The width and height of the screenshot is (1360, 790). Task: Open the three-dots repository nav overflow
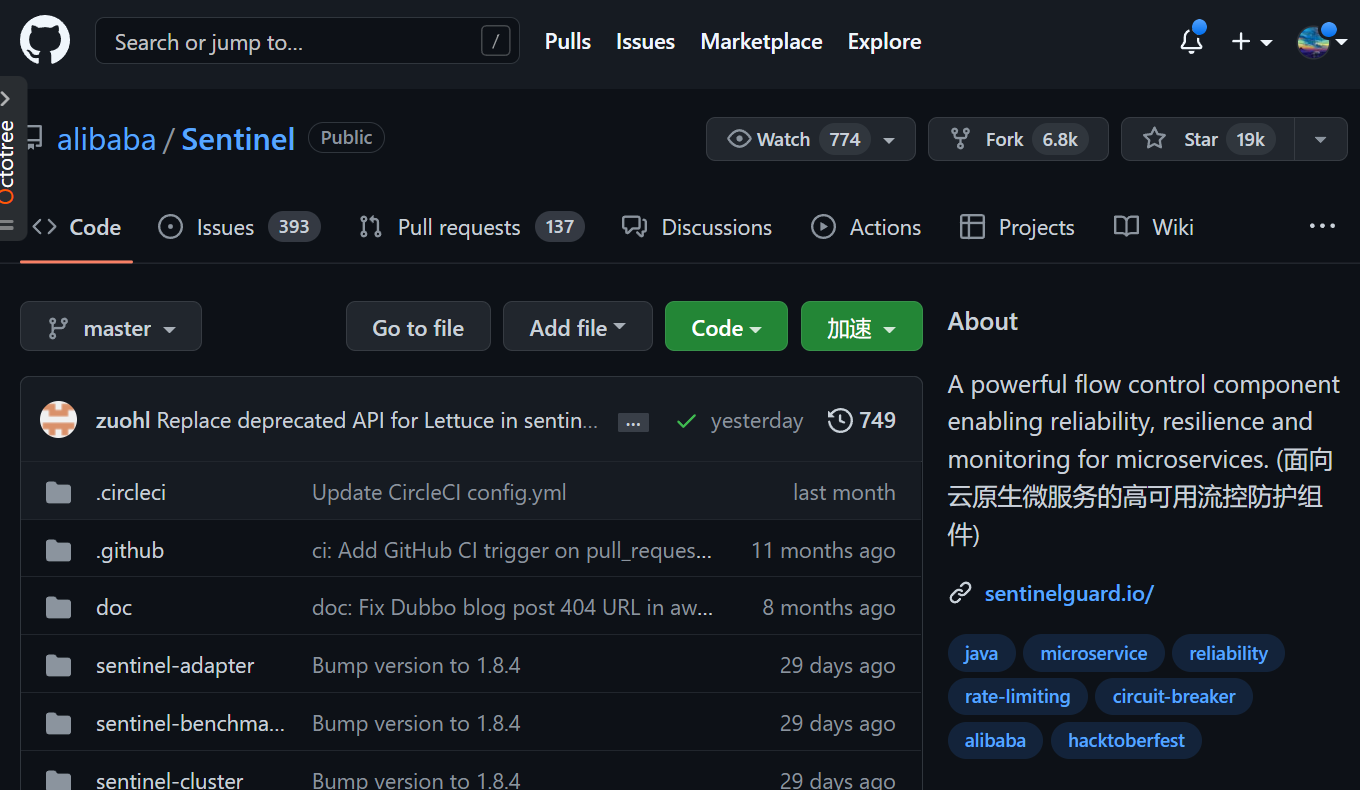click(1322, 227)
